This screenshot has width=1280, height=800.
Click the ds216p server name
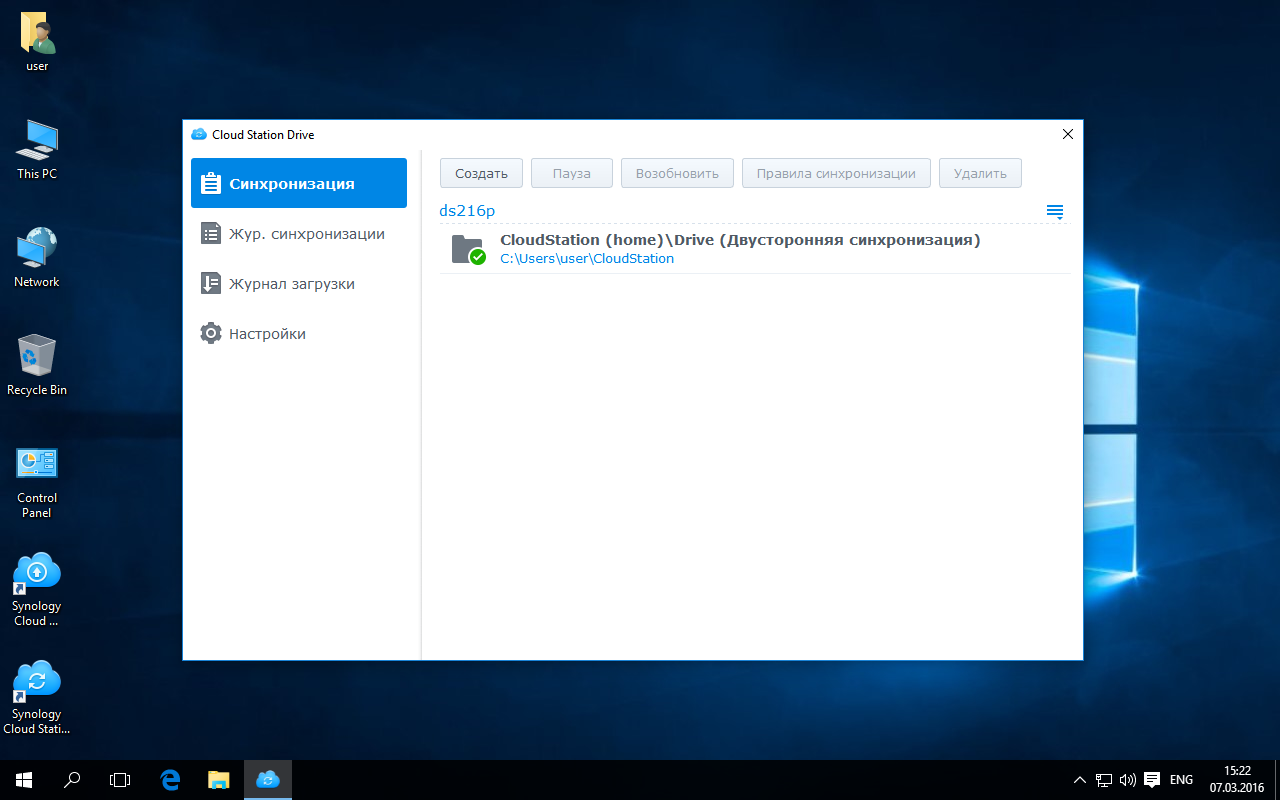[x=467, y=211]
